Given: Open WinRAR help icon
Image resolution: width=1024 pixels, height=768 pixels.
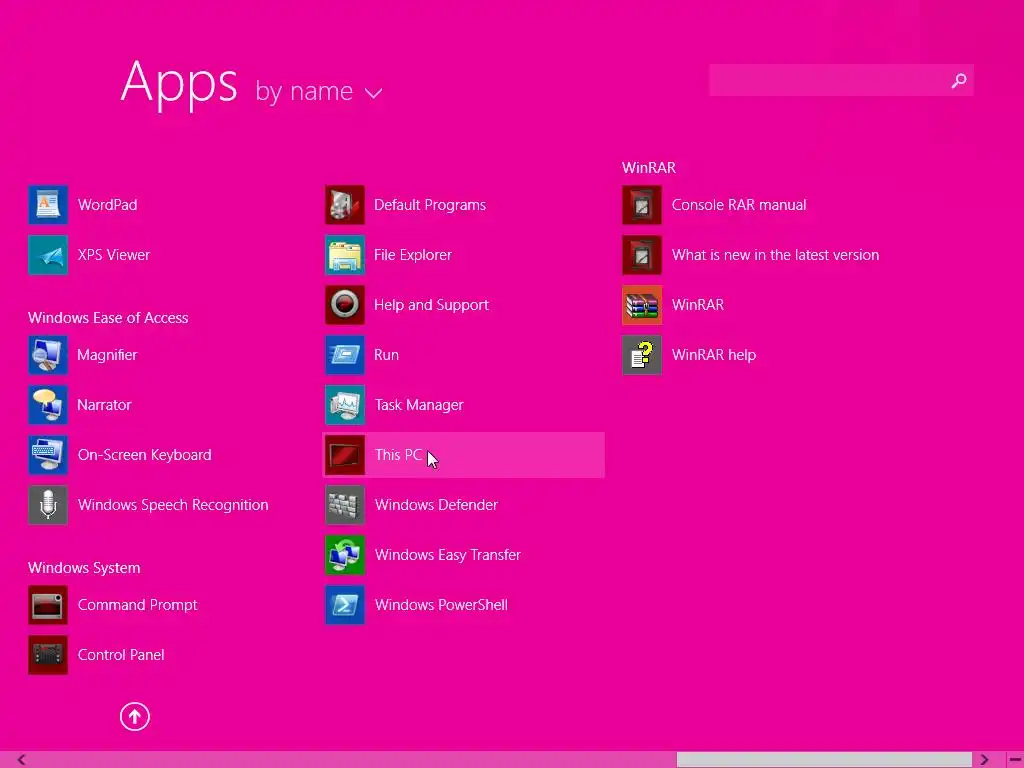Looking at the screenshot, I should [x=642, y=355].
